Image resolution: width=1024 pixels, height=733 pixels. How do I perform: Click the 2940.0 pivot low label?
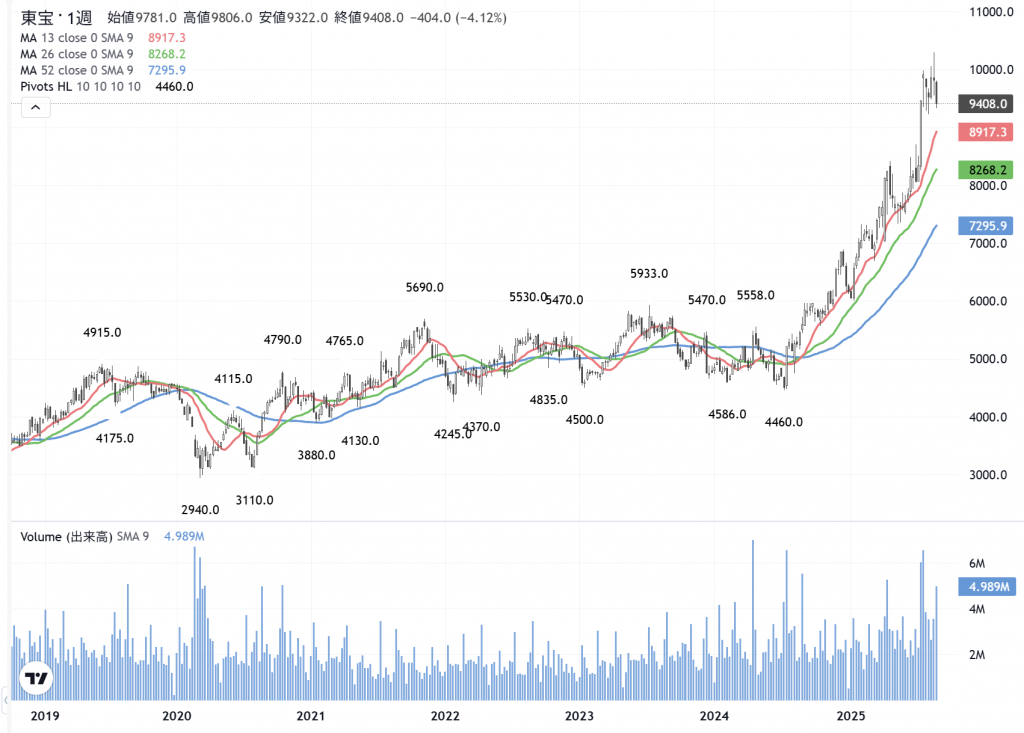pyautogui.click(x=200, y=510)
